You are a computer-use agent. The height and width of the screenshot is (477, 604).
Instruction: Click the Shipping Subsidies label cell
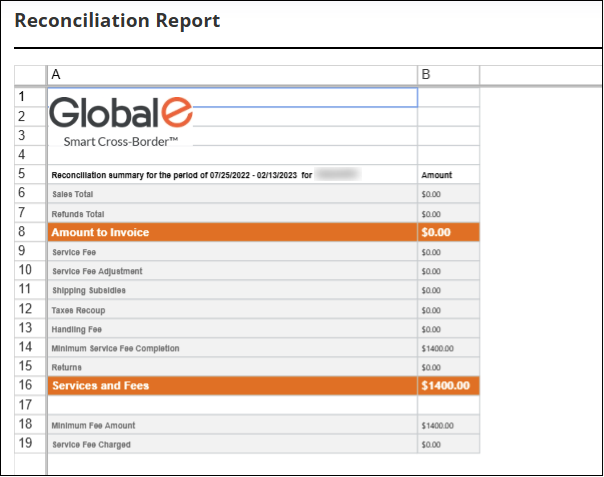point(232,290)
